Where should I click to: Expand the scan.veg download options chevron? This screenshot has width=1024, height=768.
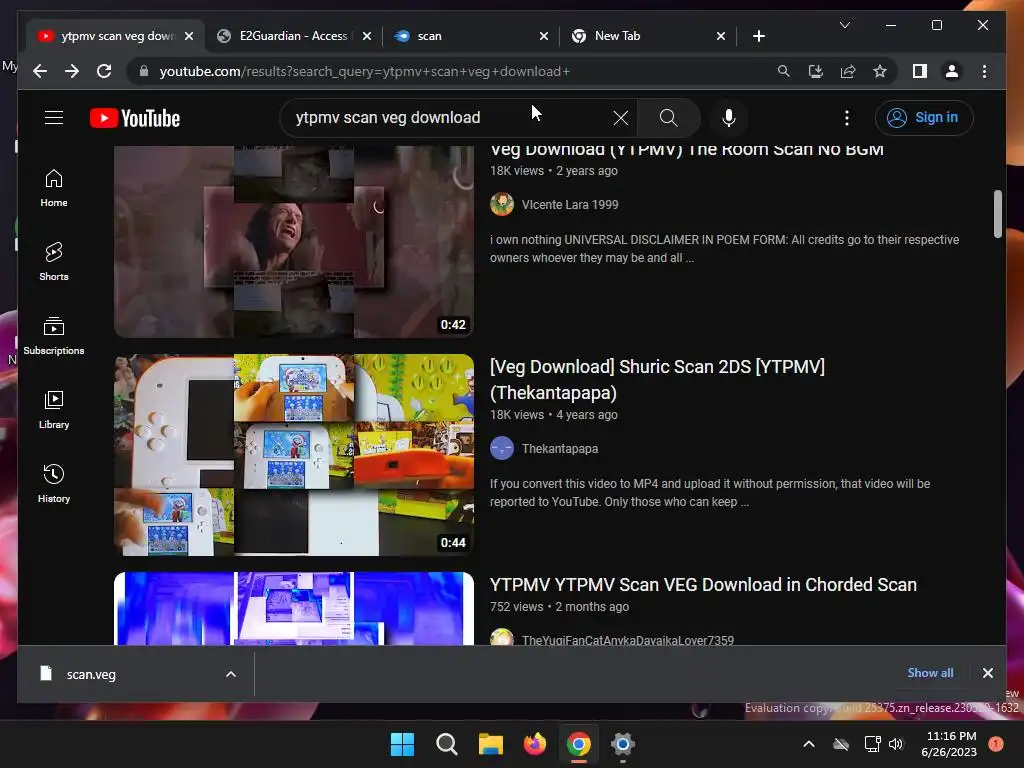[231, 675]
